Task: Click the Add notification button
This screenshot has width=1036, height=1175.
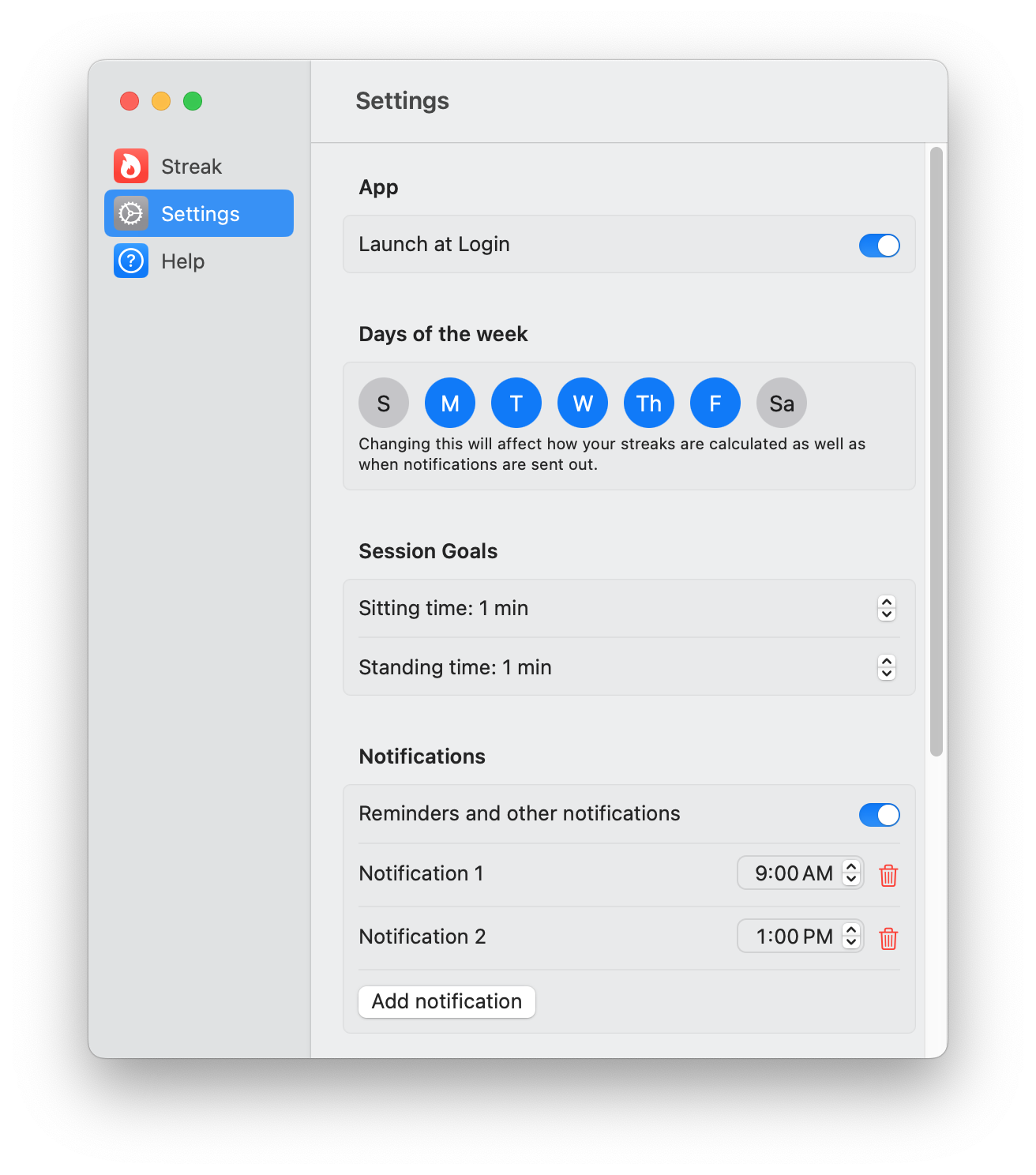Action: click(447, 1001)
